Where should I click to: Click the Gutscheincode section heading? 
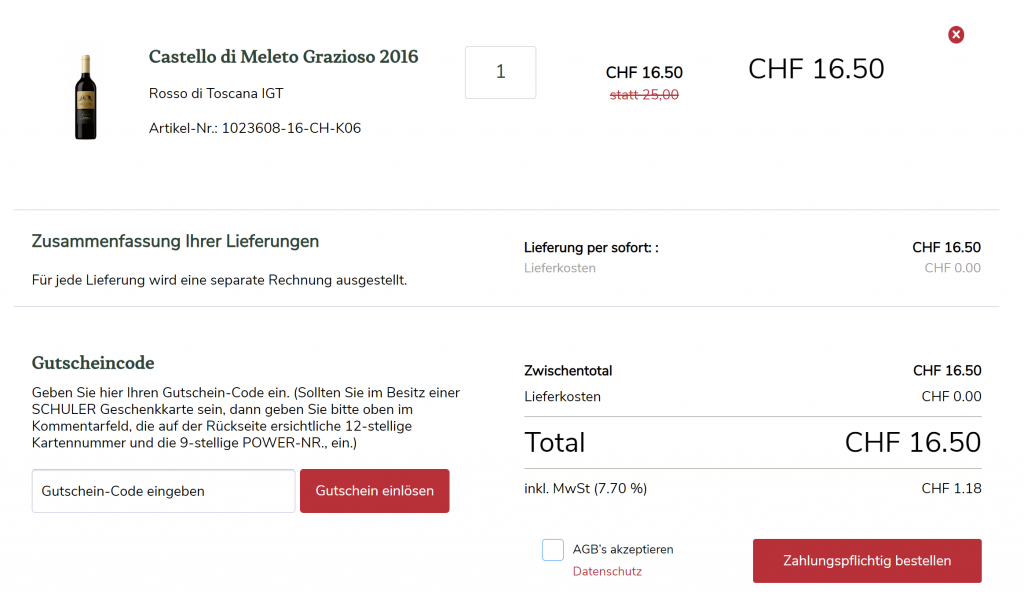tap(93, 363)
